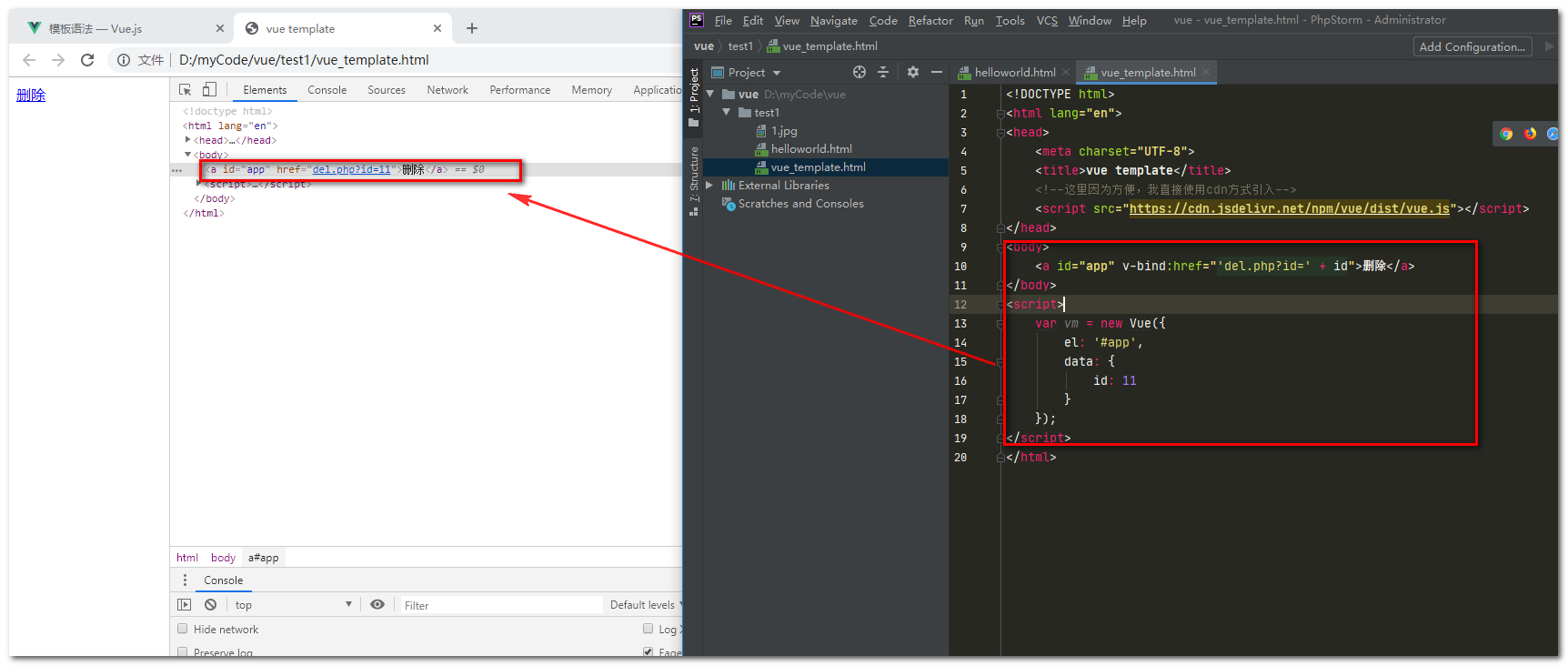Click the console Filter input field
1568x666 pixels.
click(500, 605)
